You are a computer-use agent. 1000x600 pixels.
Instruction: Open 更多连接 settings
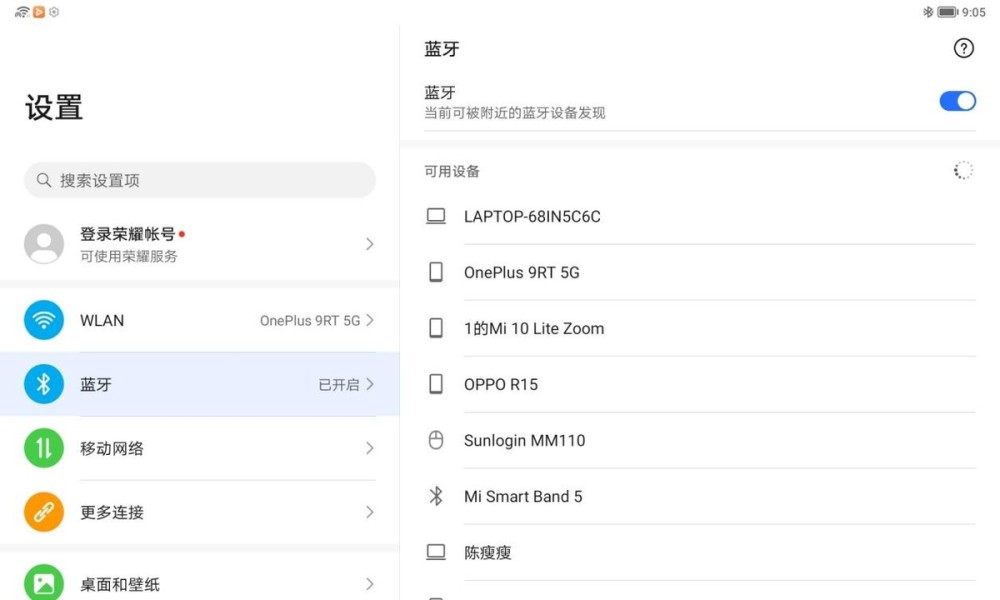(200, 512)
